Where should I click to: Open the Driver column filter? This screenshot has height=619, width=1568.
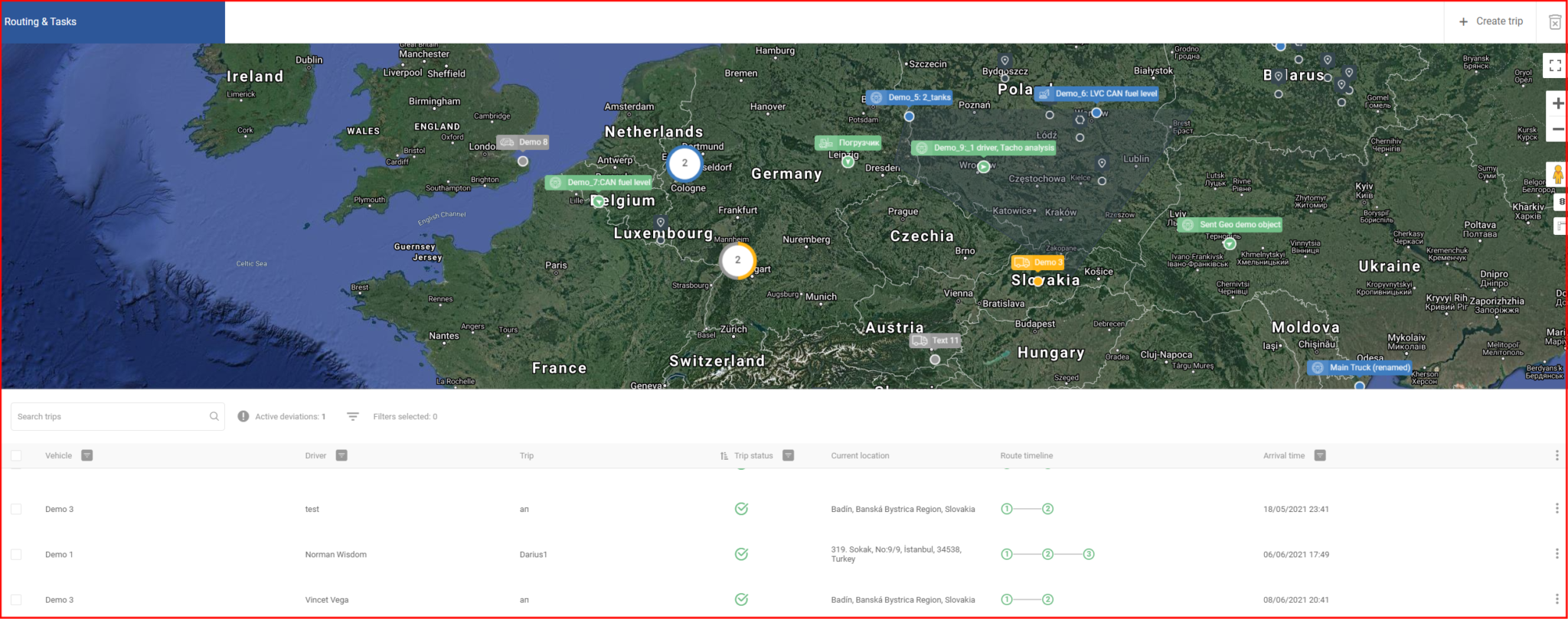[341, 455]
